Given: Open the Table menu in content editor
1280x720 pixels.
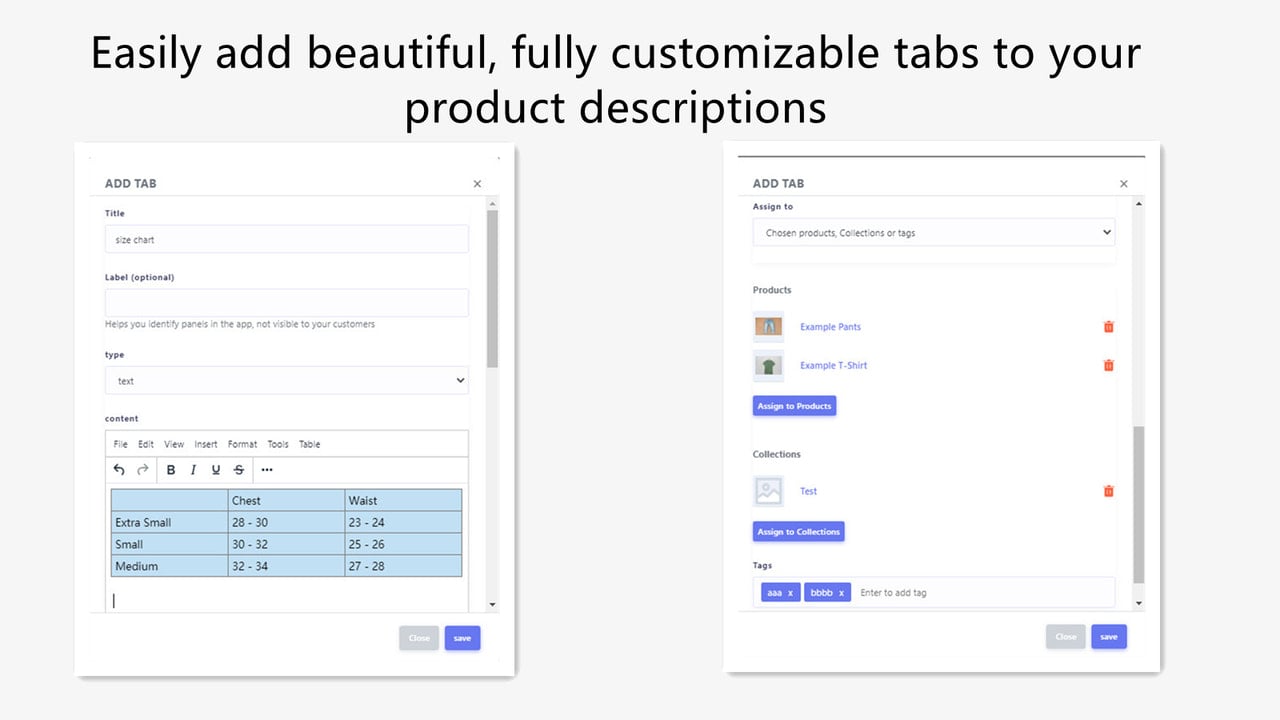Looking at the screenshot, I should [310, 444].
